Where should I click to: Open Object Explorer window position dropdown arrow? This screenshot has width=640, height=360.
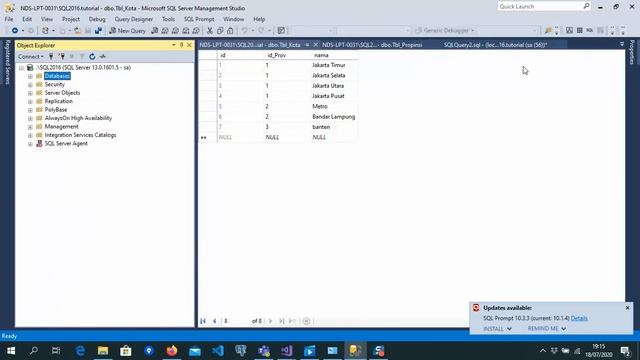pos(174,45)
